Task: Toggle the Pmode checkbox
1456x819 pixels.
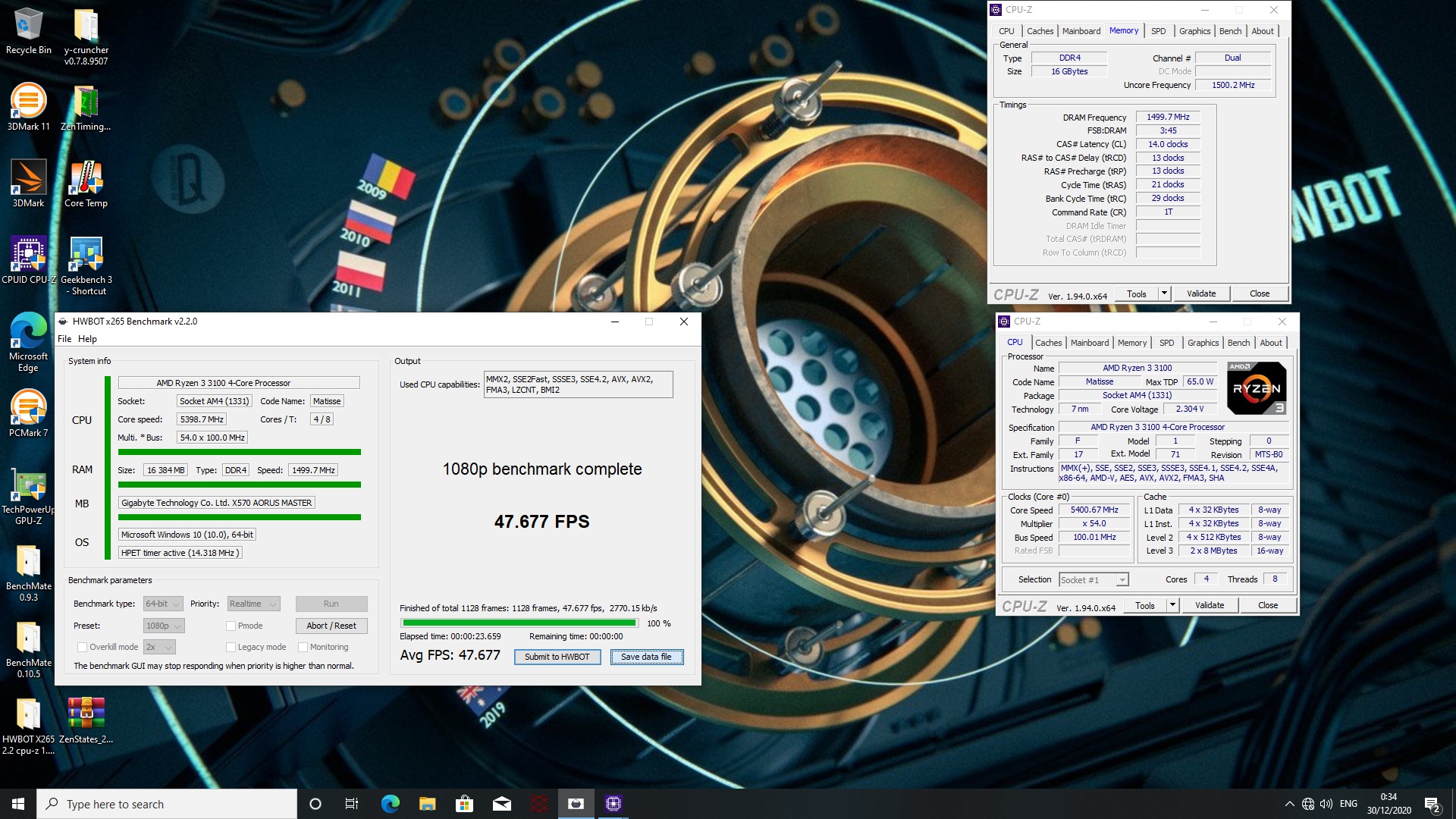Action: pyautogui.click(x=231, y=626)
